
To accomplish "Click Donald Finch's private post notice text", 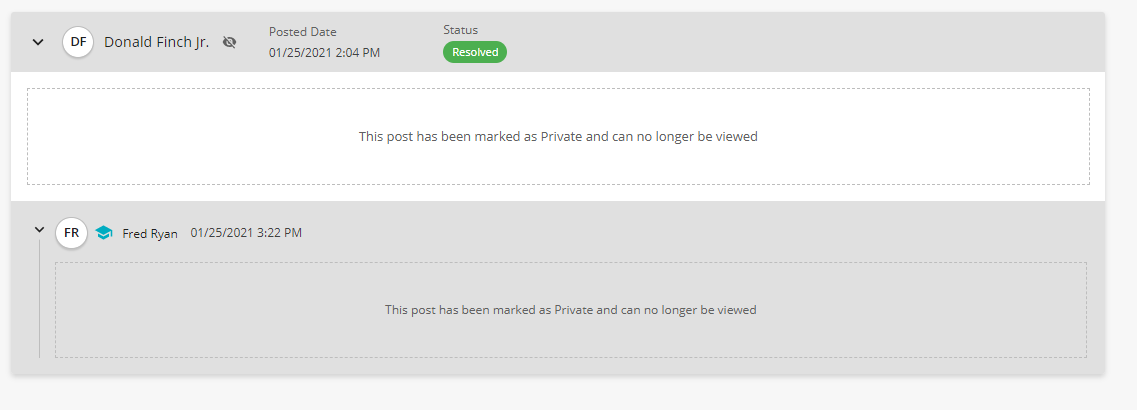I will [x=558, y=136].
